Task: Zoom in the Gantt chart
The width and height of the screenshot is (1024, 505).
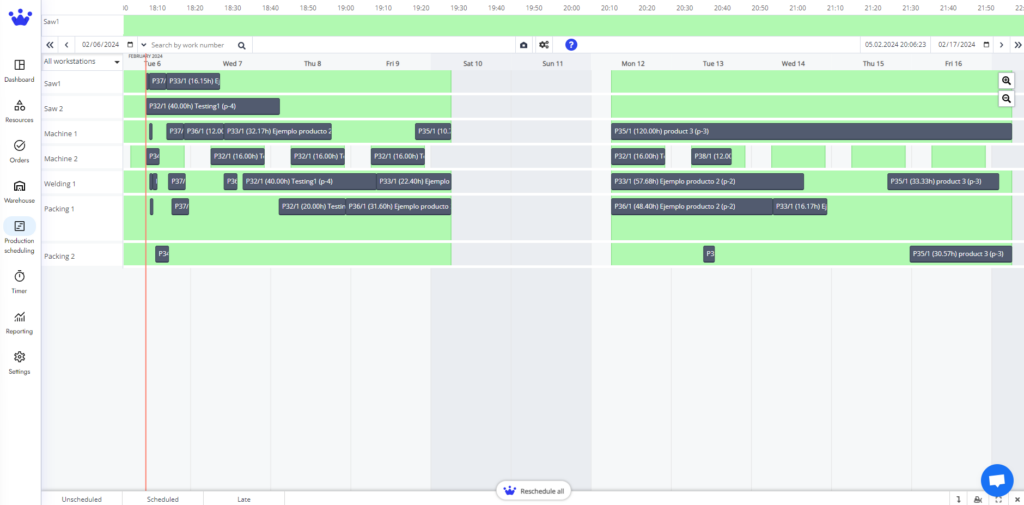Action: (1006, 80)
